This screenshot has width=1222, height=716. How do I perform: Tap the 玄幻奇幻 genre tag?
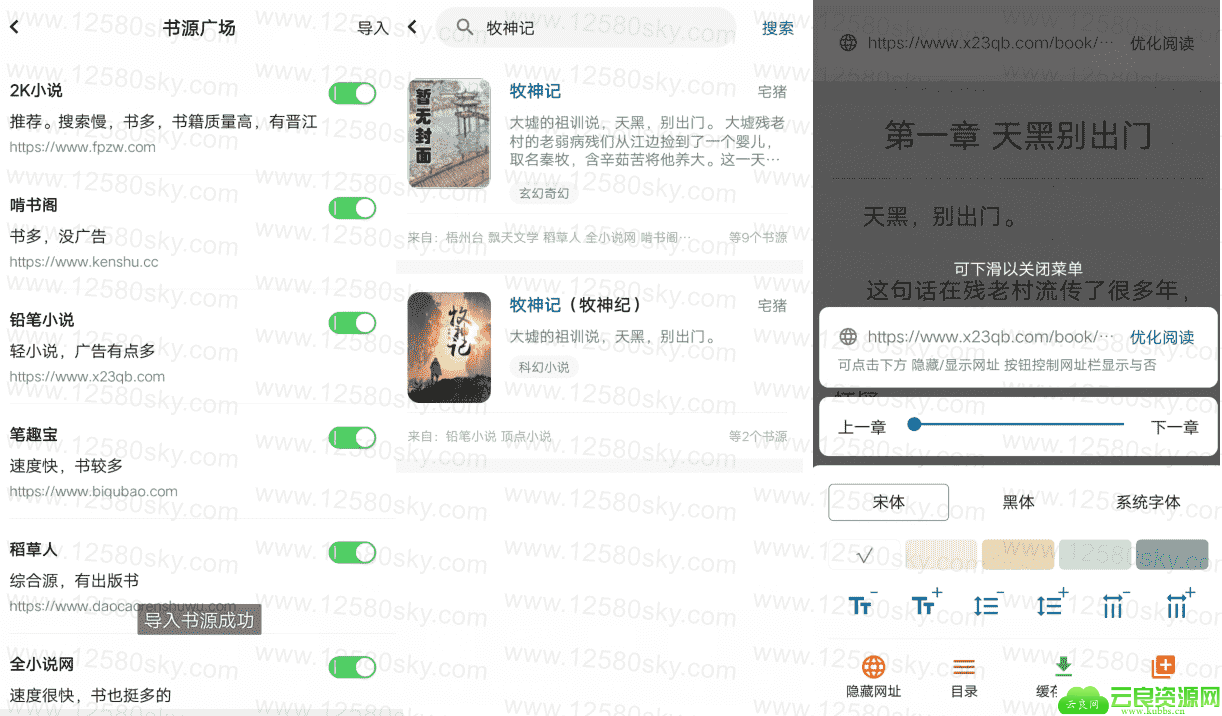pyautogui.click(x=544, y=193)
